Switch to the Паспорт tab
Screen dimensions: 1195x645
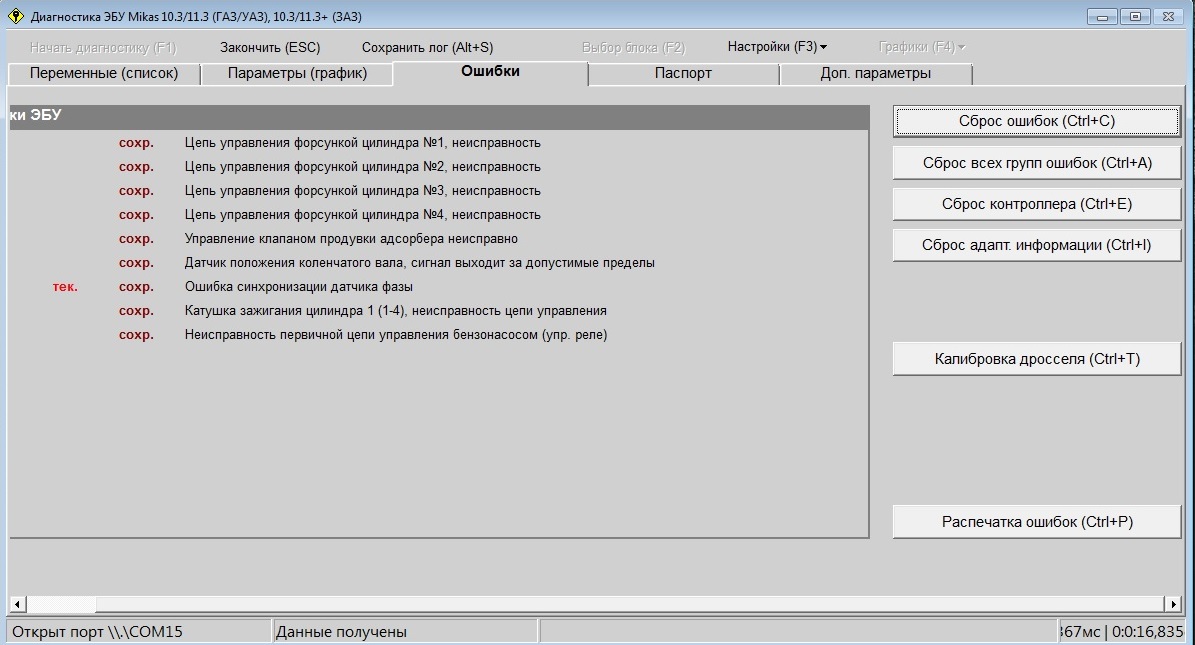click(x=683, y=74)
